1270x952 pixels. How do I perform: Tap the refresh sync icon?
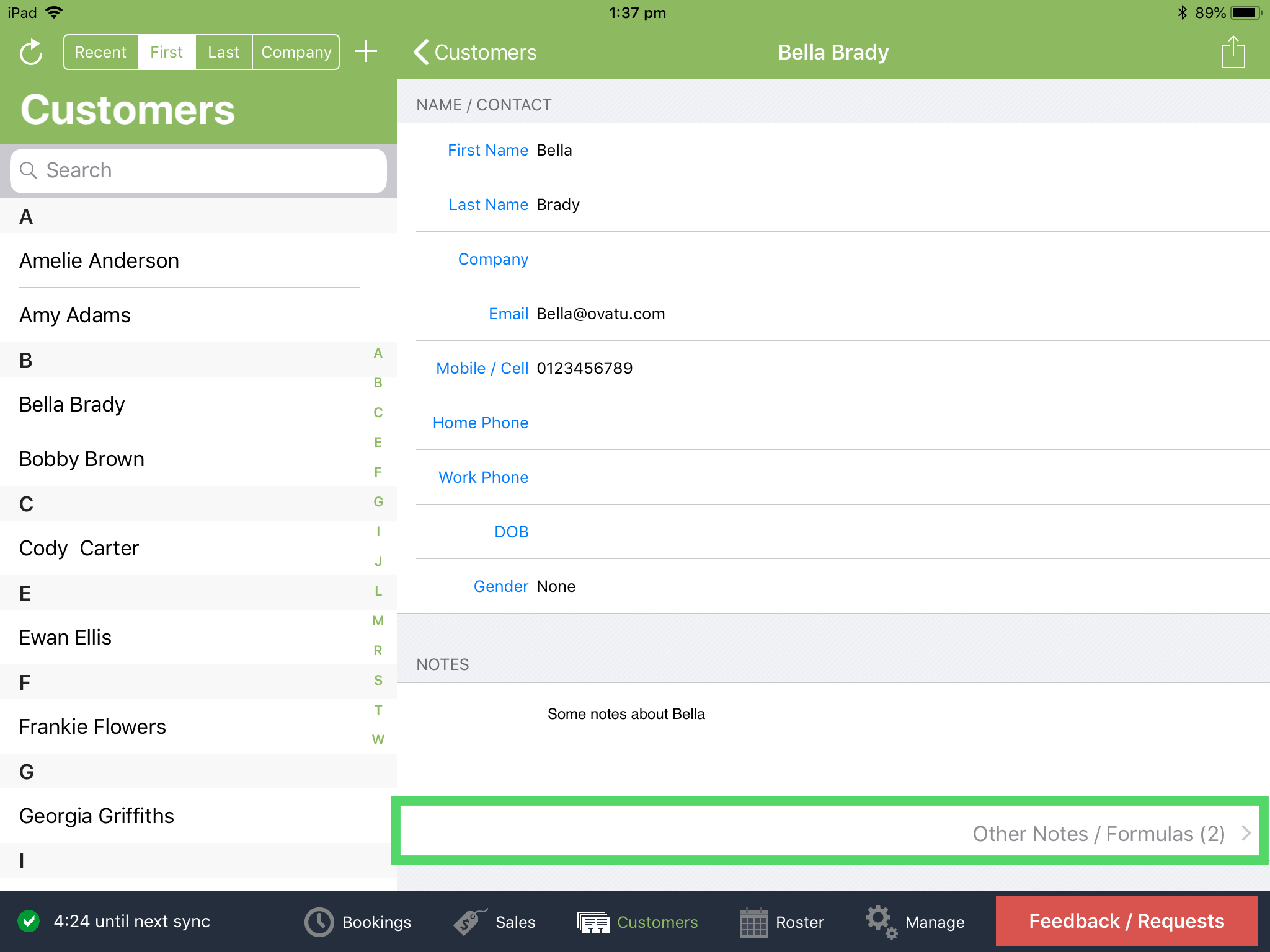[31, 52]
